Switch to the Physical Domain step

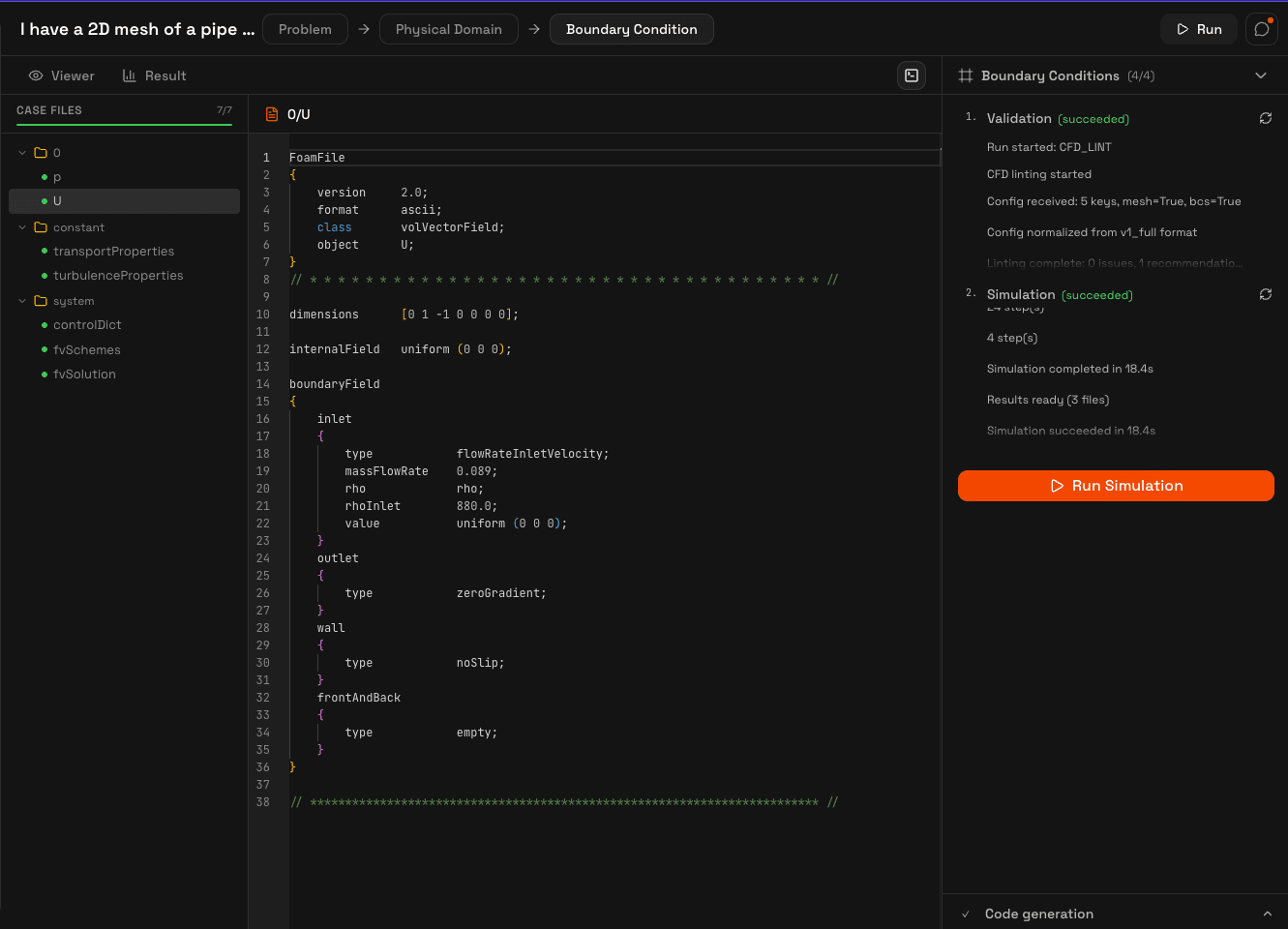[x=448, y=29]
